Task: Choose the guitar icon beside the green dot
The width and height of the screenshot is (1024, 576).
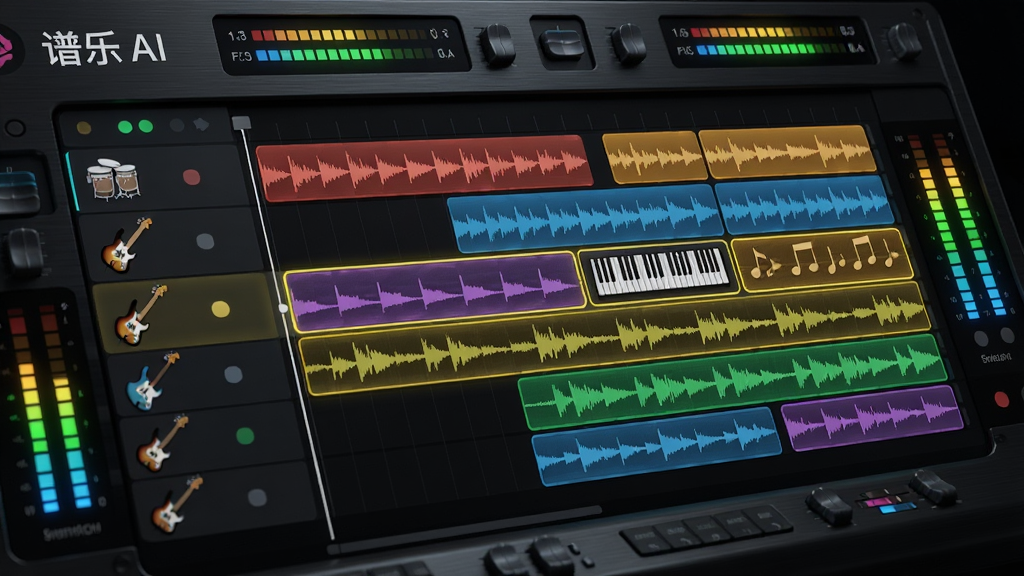Action: pyautogui.click(x=163, y=443)
